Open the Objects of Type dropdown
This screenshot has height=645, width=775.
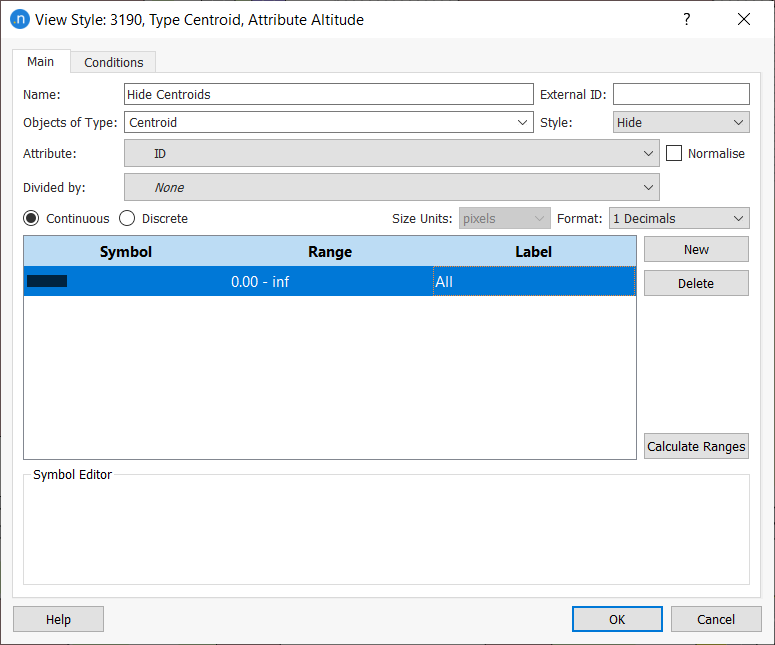click(328, 123)
